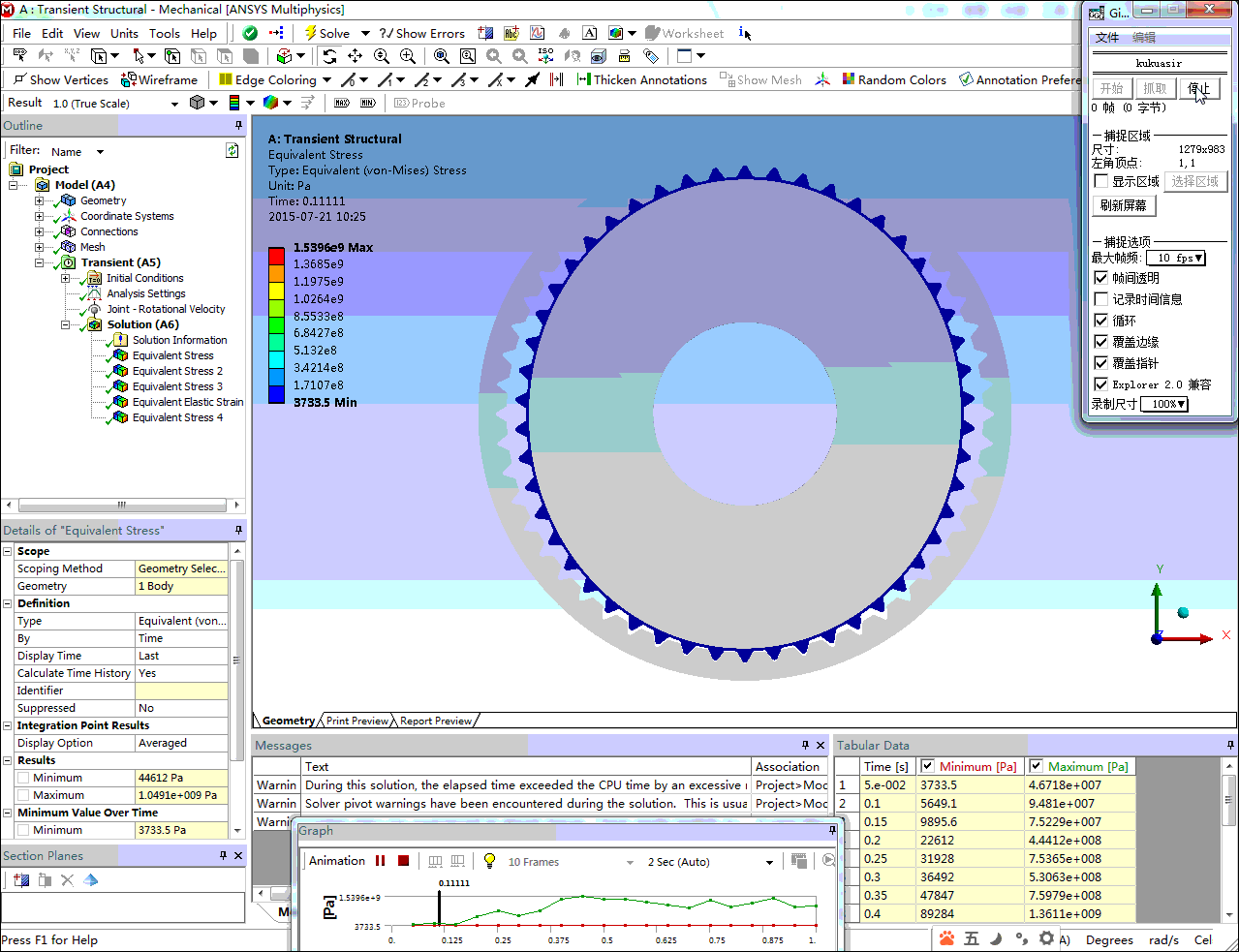Click the Max probe label icon
1239x952 pixels.
pos(342,103)
